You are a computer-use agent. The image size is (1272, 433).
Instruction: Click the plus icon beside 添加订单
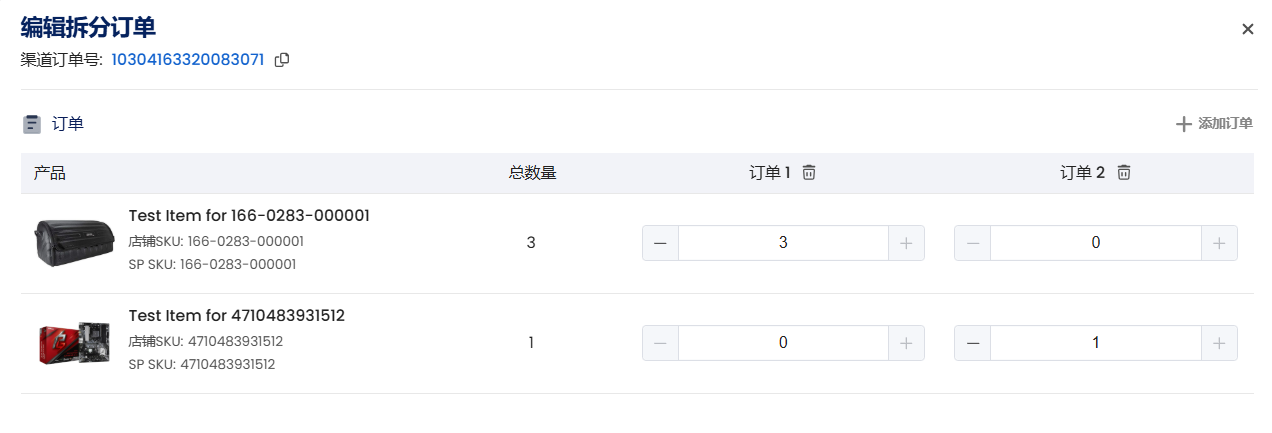pyautogui.click(x=1184, y=124)
